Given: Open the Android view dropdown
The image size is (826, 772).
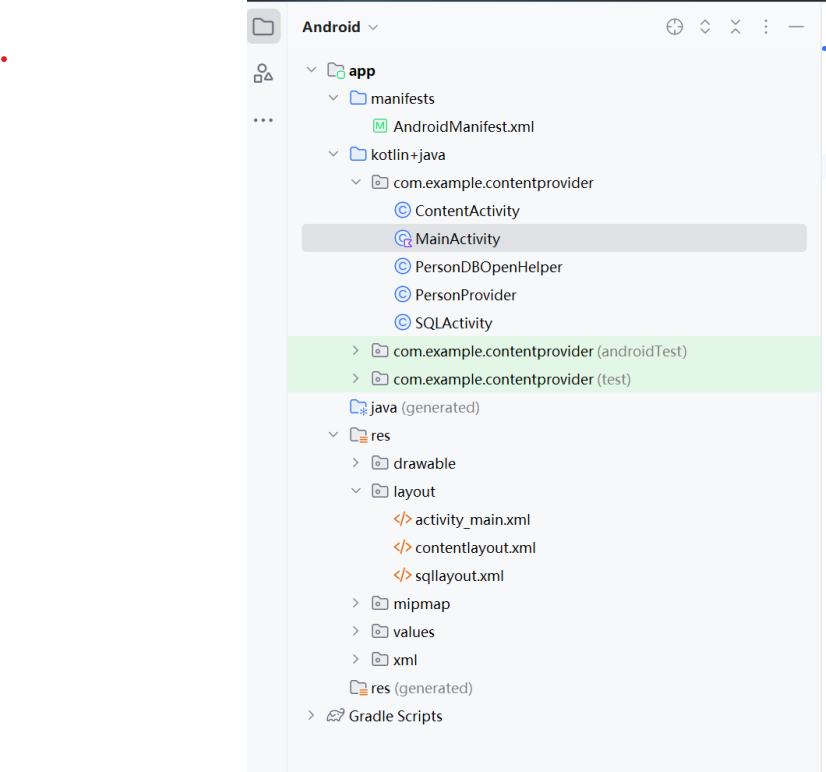Looking at the screenshot, I should point(340,27).
